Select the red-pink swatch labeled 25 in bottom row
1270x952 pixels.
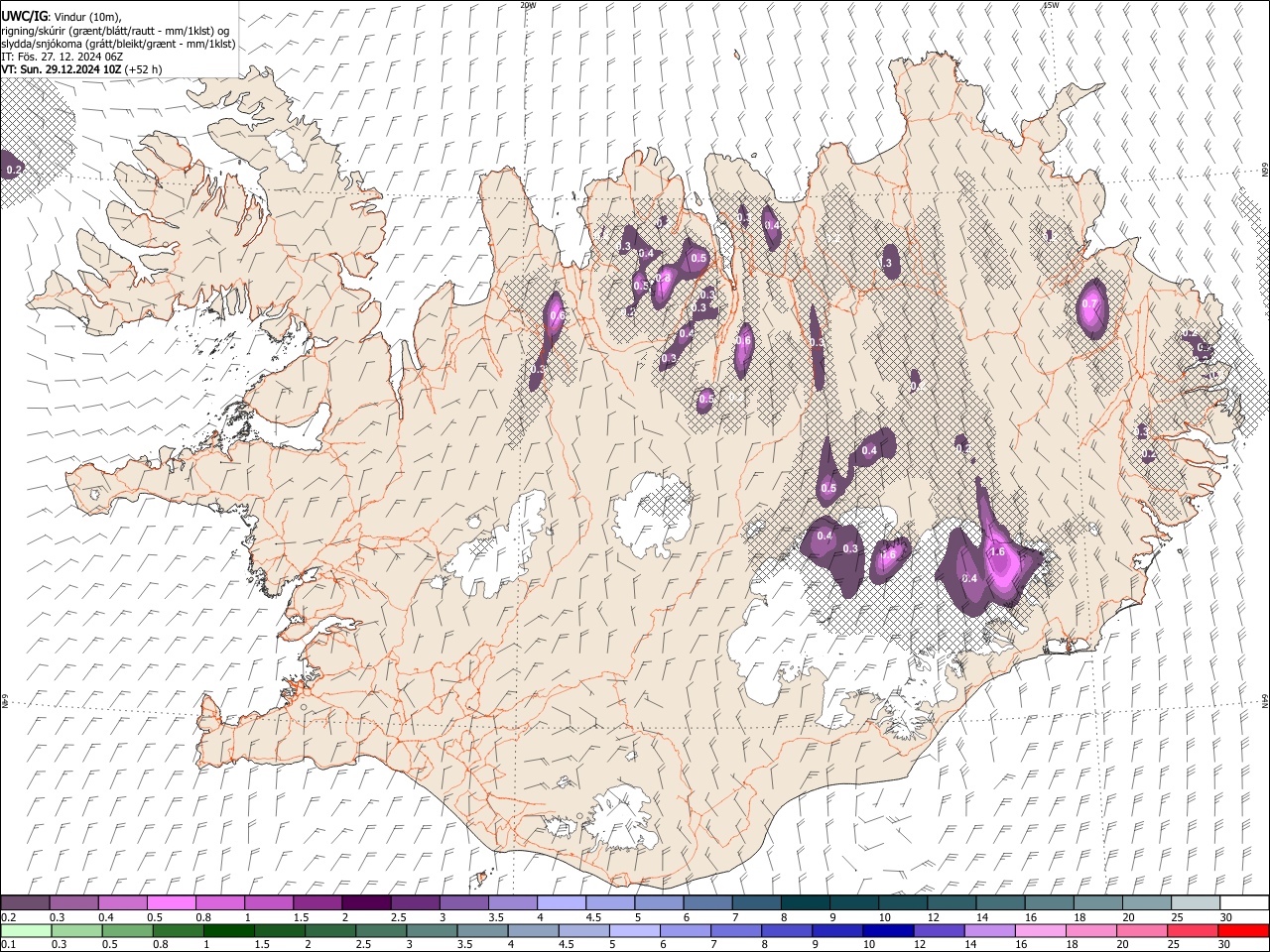click(1192, 930)
